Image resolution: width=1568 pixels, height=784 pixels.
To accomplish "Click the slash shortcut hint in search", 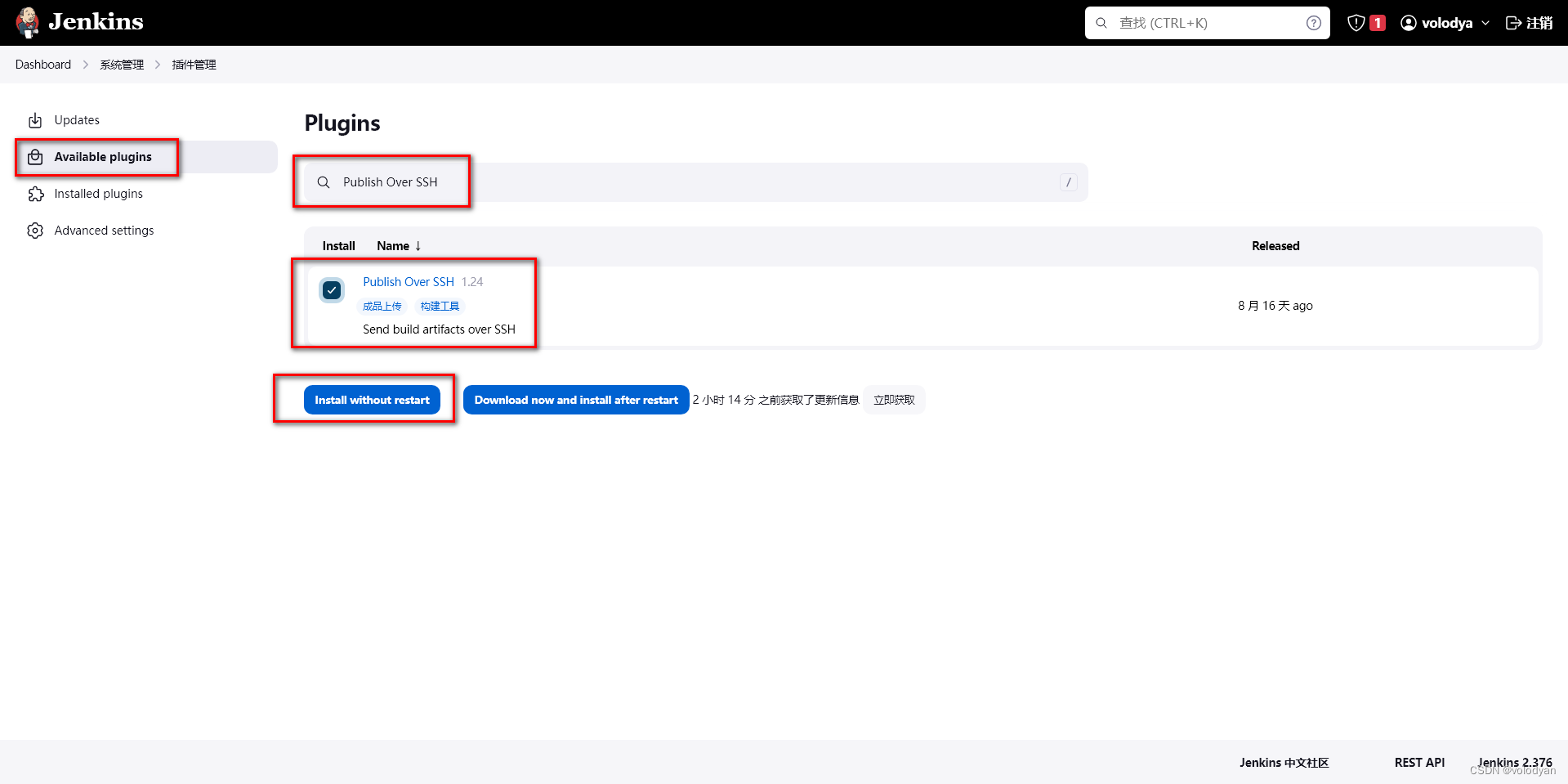I will (1069, 182).
